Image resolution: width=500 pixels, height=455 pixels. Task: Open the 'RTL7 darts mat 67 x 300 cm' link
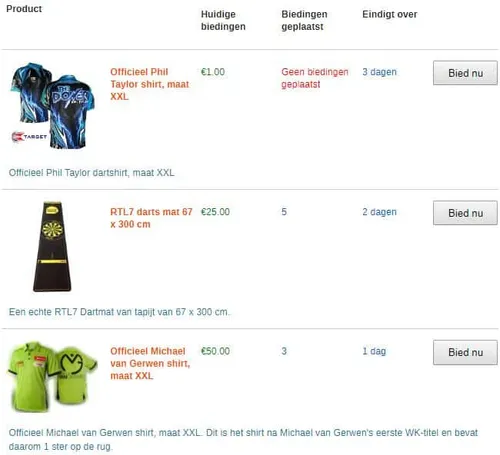pos(151,218)
